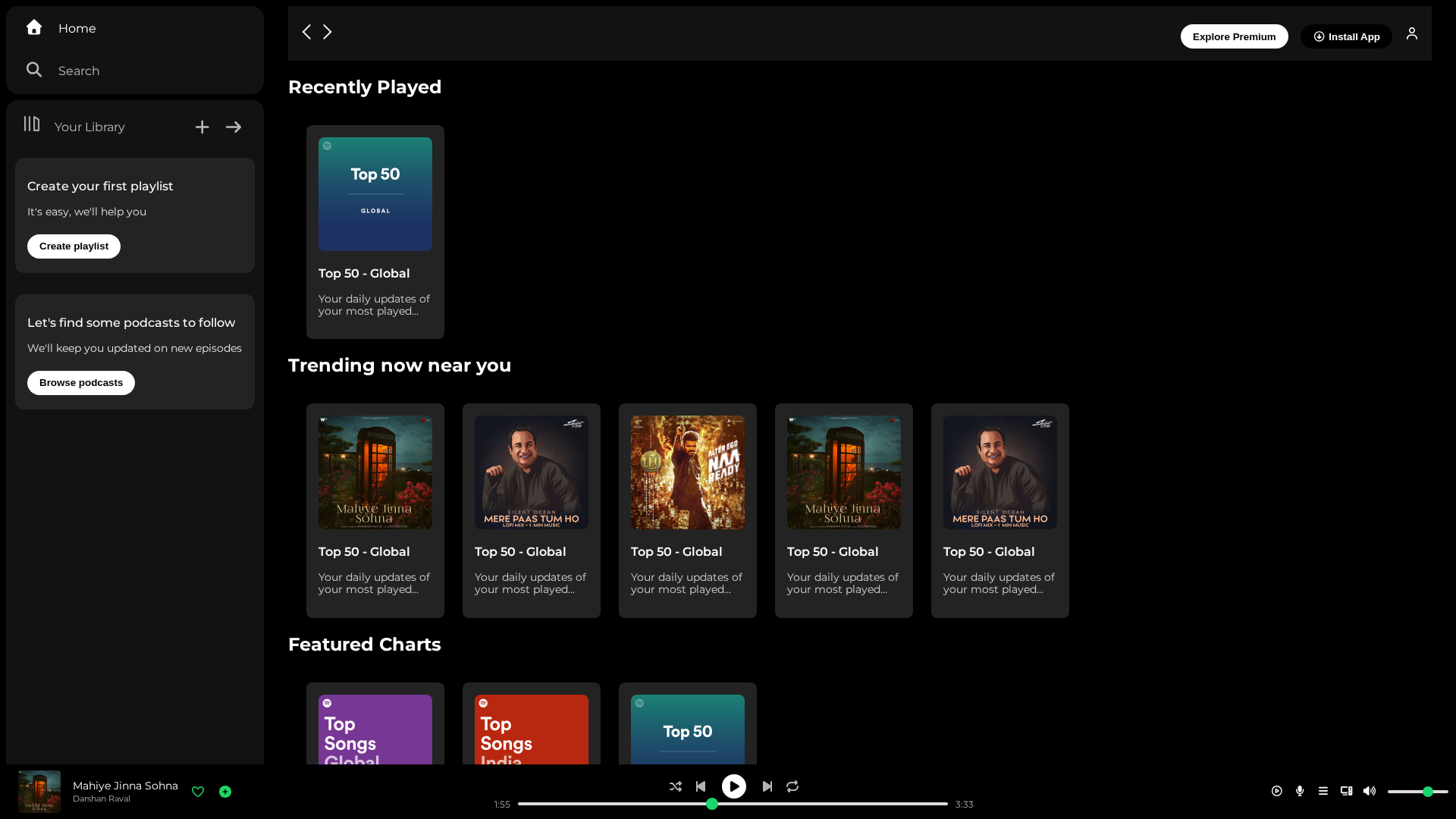Open lyrics with microphone icon
Screen dimensions: 1456x819
1300,791
